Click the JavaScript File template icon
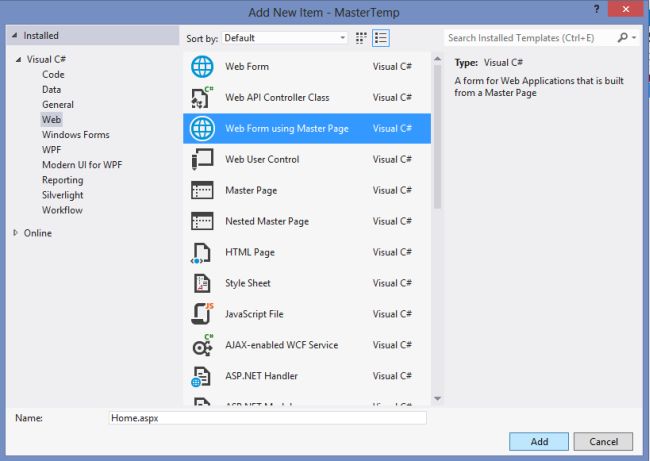Viewport: 650px width, 461px height. 202,314
